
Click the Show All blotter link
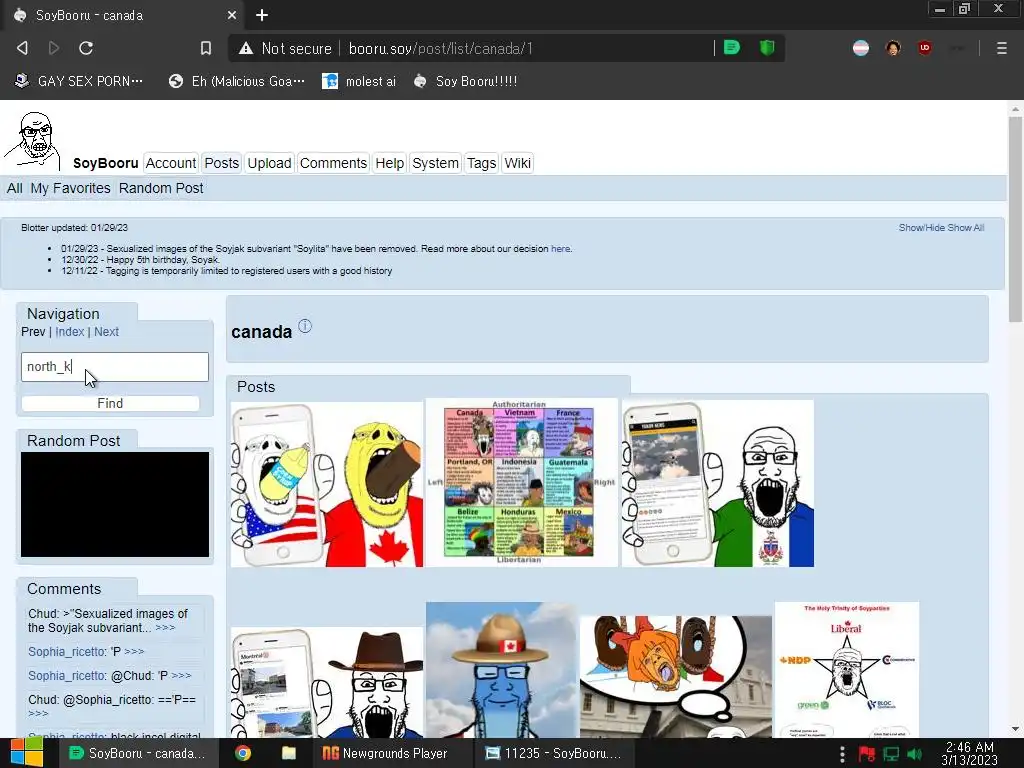tap(966, 227)
